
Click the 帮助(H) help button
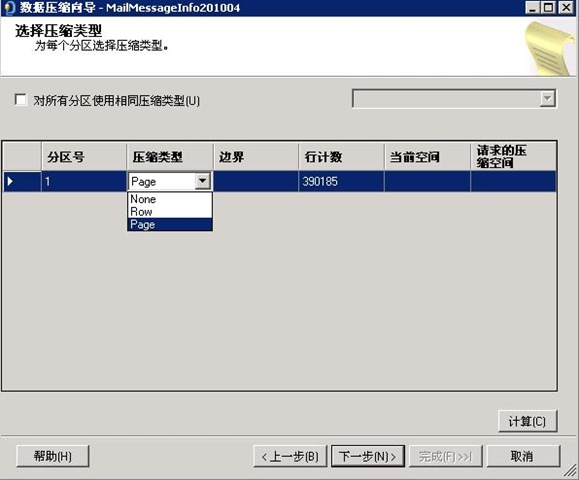click(x=53, y=456)
